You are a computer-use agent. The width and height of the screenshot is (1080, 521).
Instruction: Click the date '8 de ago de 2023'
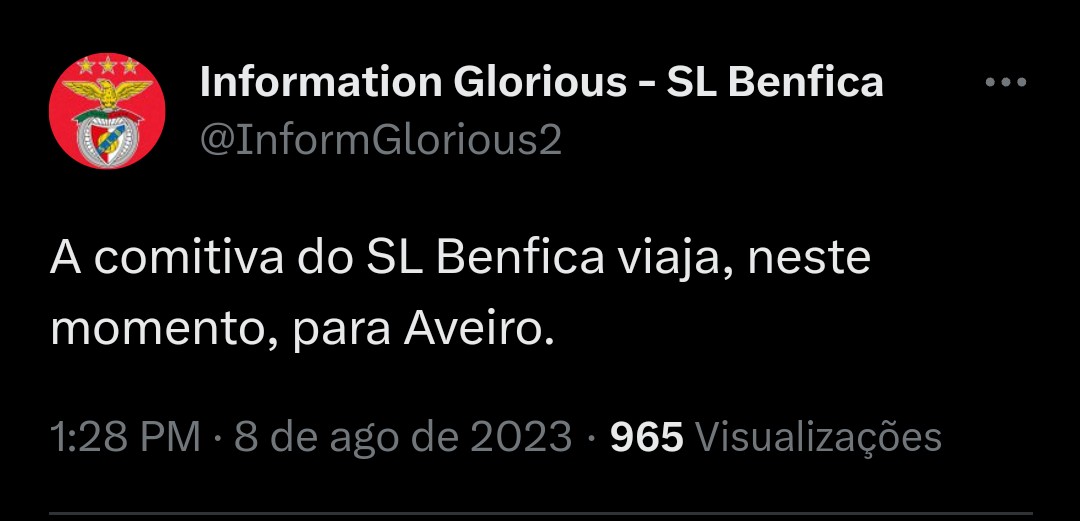403,437
